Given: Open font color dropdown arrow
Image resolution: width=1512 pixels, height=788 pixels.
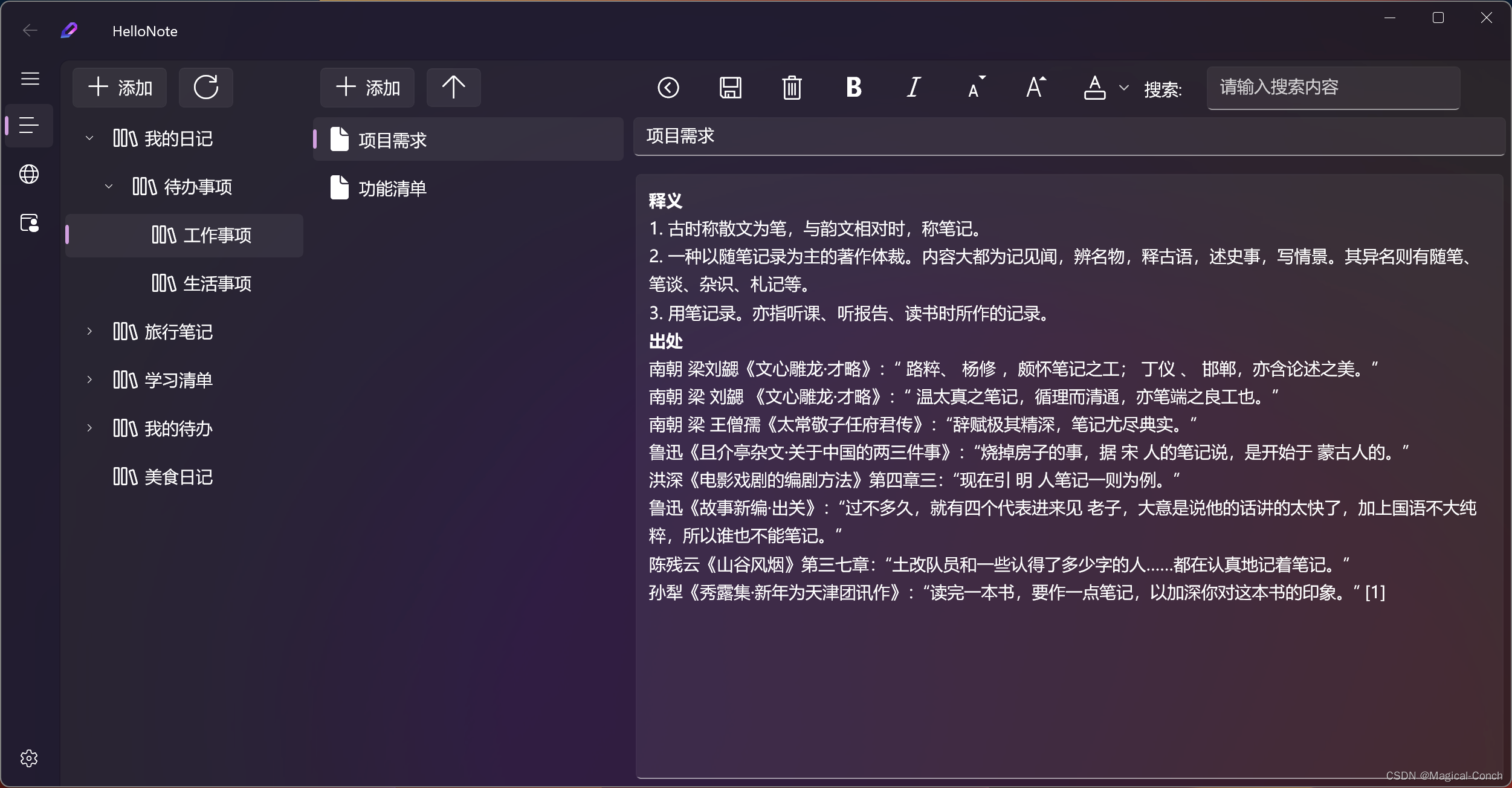Looking at the screenshot, I should (1123, 88).
